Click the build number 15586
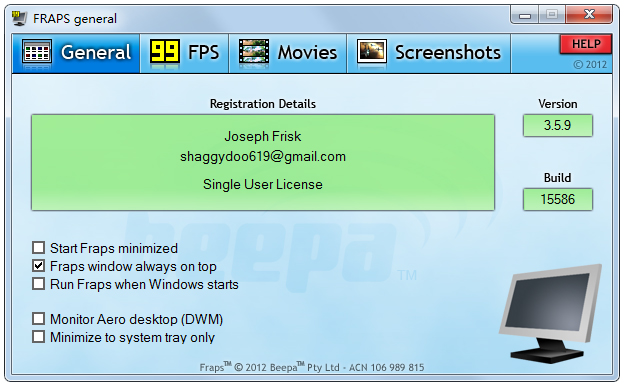Screen dimensions: 624x386 tap(558, 199)
